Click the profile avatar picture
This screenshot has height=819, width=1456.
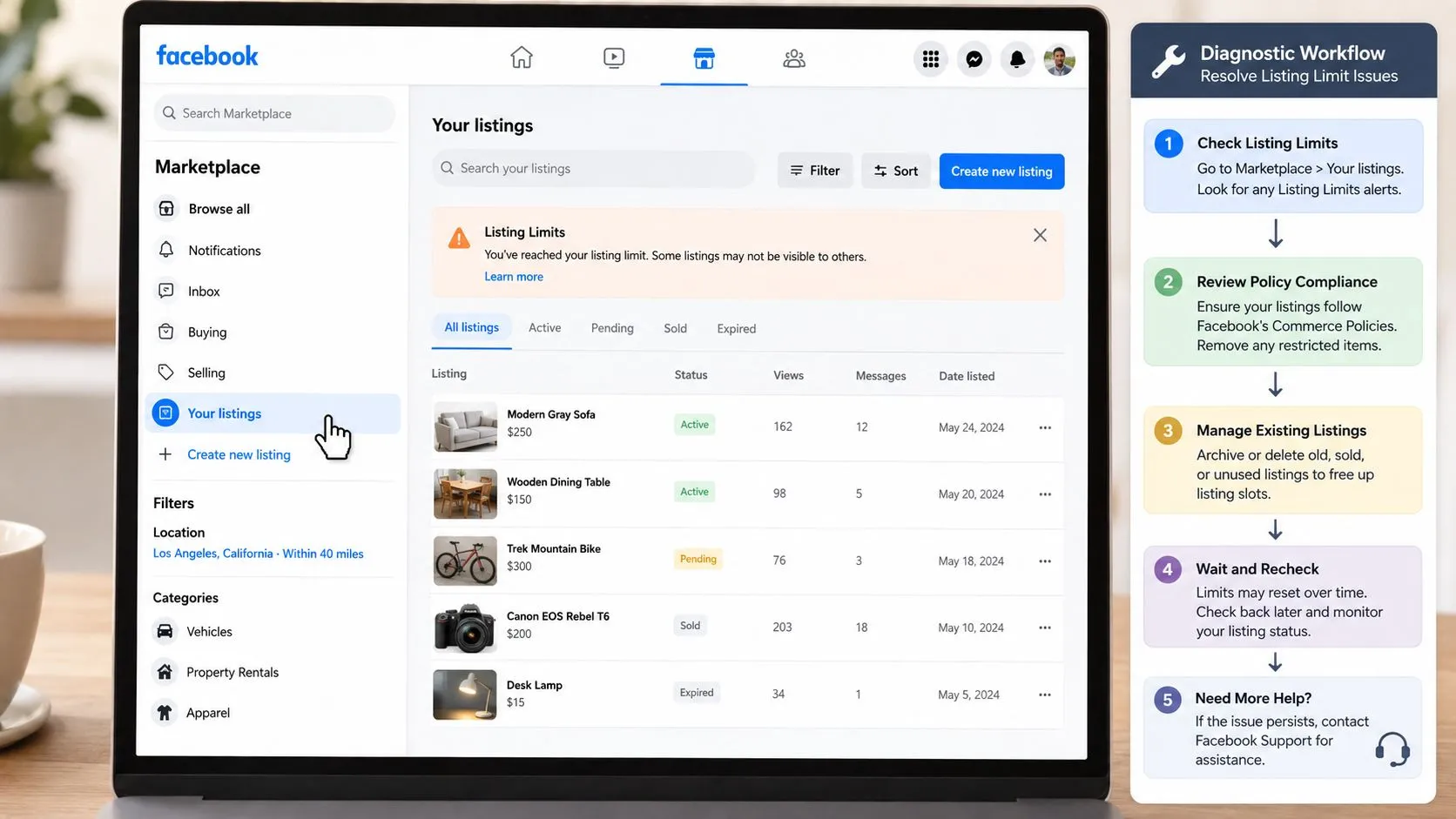coord(1060,59)
